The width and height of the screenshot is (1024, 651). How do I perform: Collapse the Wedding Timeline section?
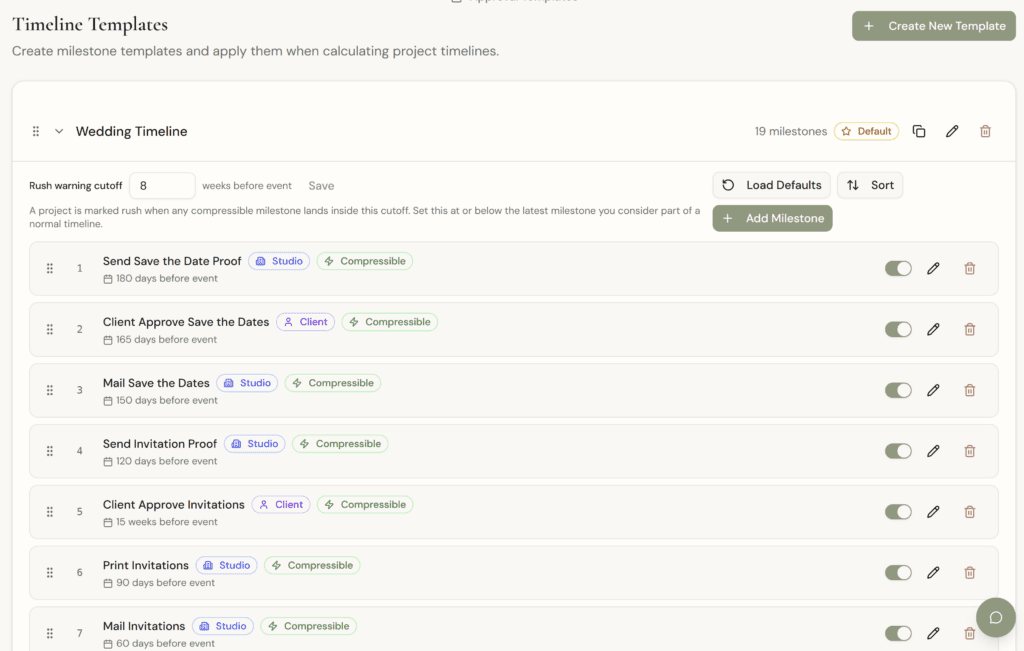point(59,131)
